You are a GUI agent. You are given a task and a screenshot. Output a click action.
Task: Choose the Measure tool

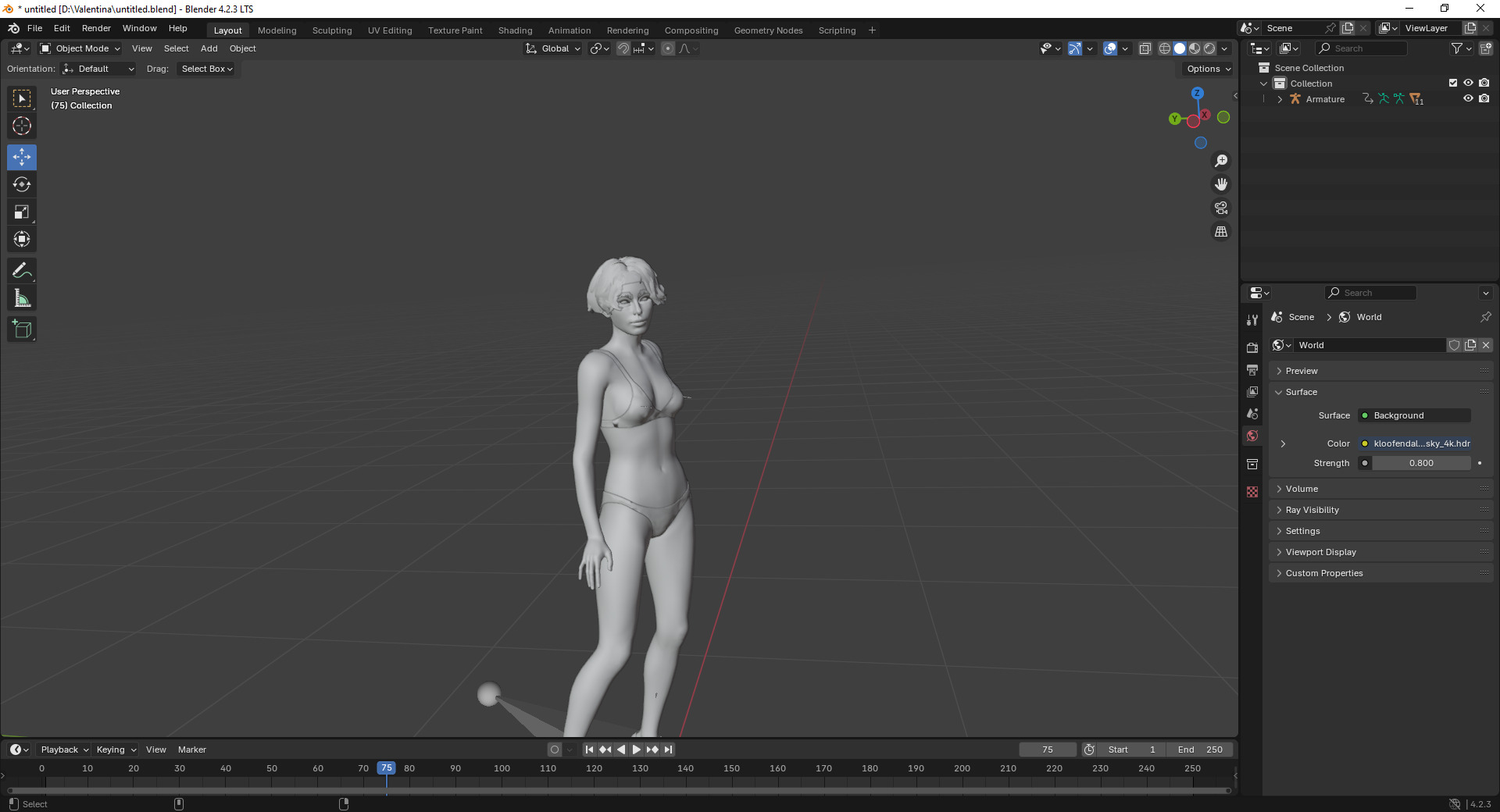click(x=22, y=298)
